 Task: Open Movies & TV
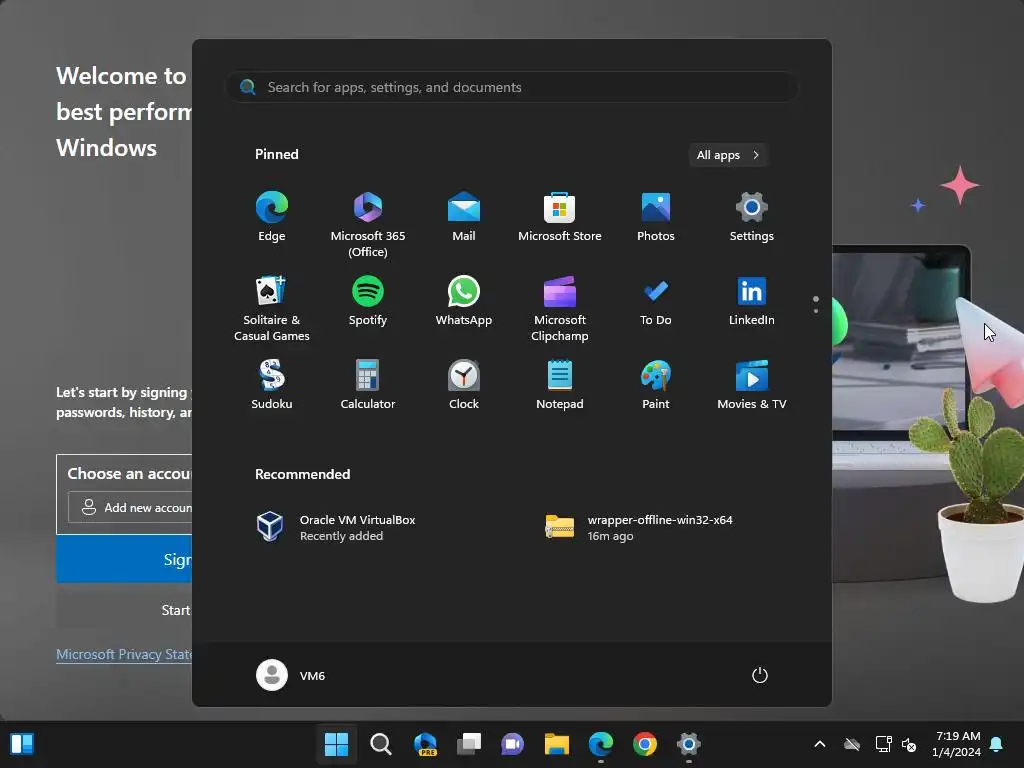(x=752, y=385)
